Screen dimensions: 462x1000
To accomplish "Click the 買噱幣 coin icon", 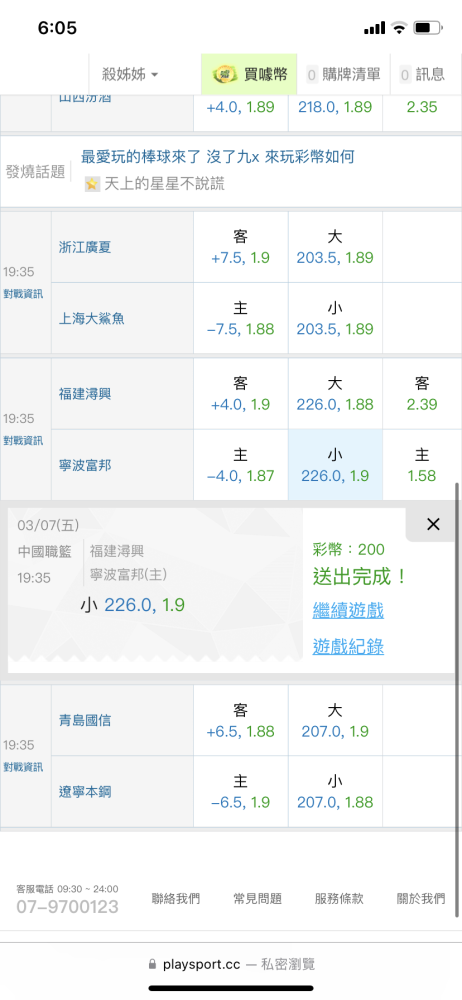I will click(x=224, y=75).
